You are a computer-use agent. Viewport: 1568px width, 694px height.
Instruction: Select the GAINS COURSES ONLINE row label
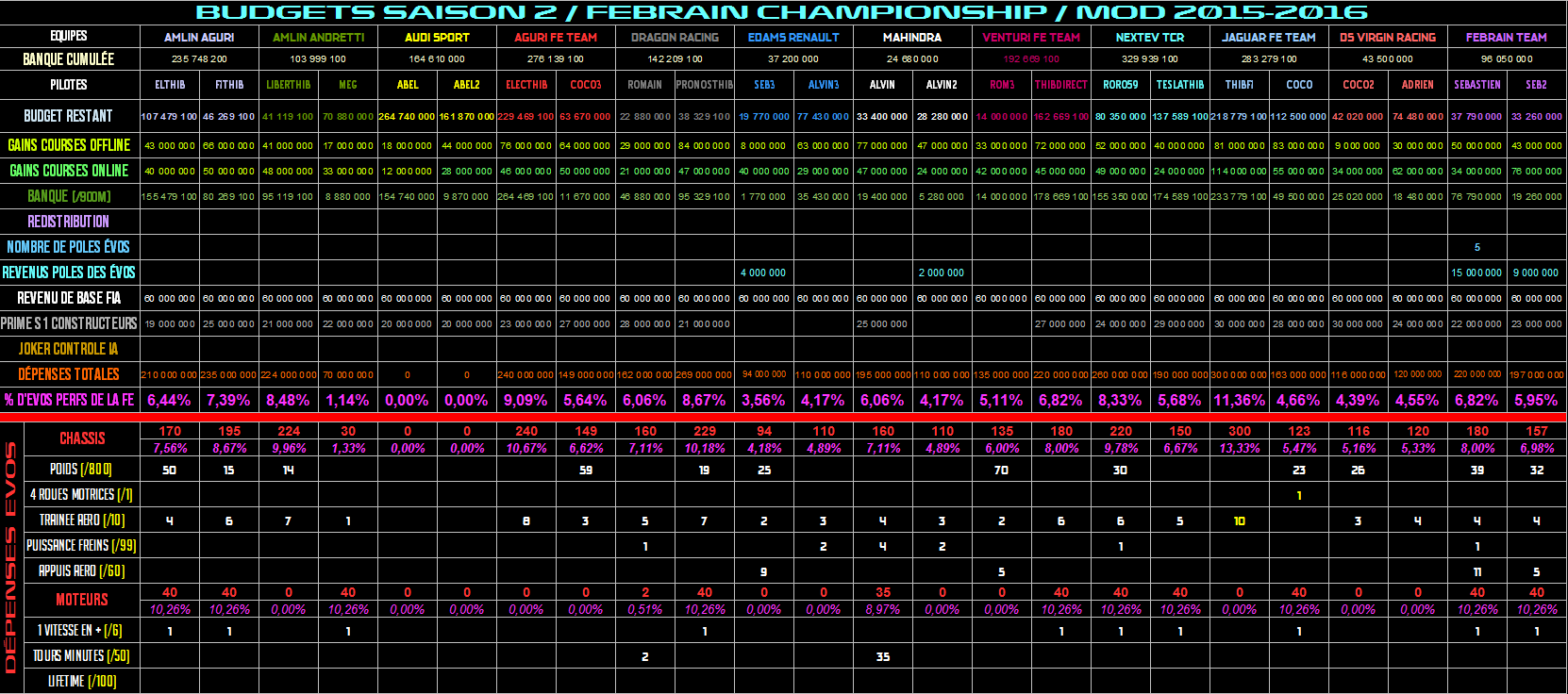pyautogui.click(x=69, y=171)
